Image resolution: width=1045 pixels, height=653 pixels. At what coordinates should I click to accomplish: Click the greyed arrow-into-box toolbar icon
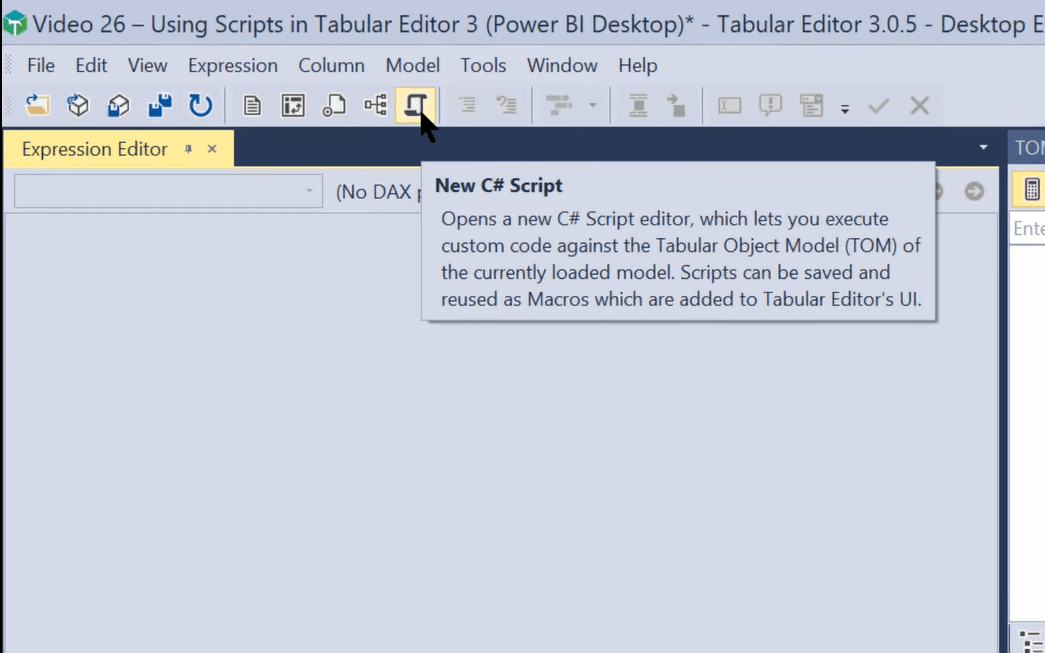click(676, 105)
